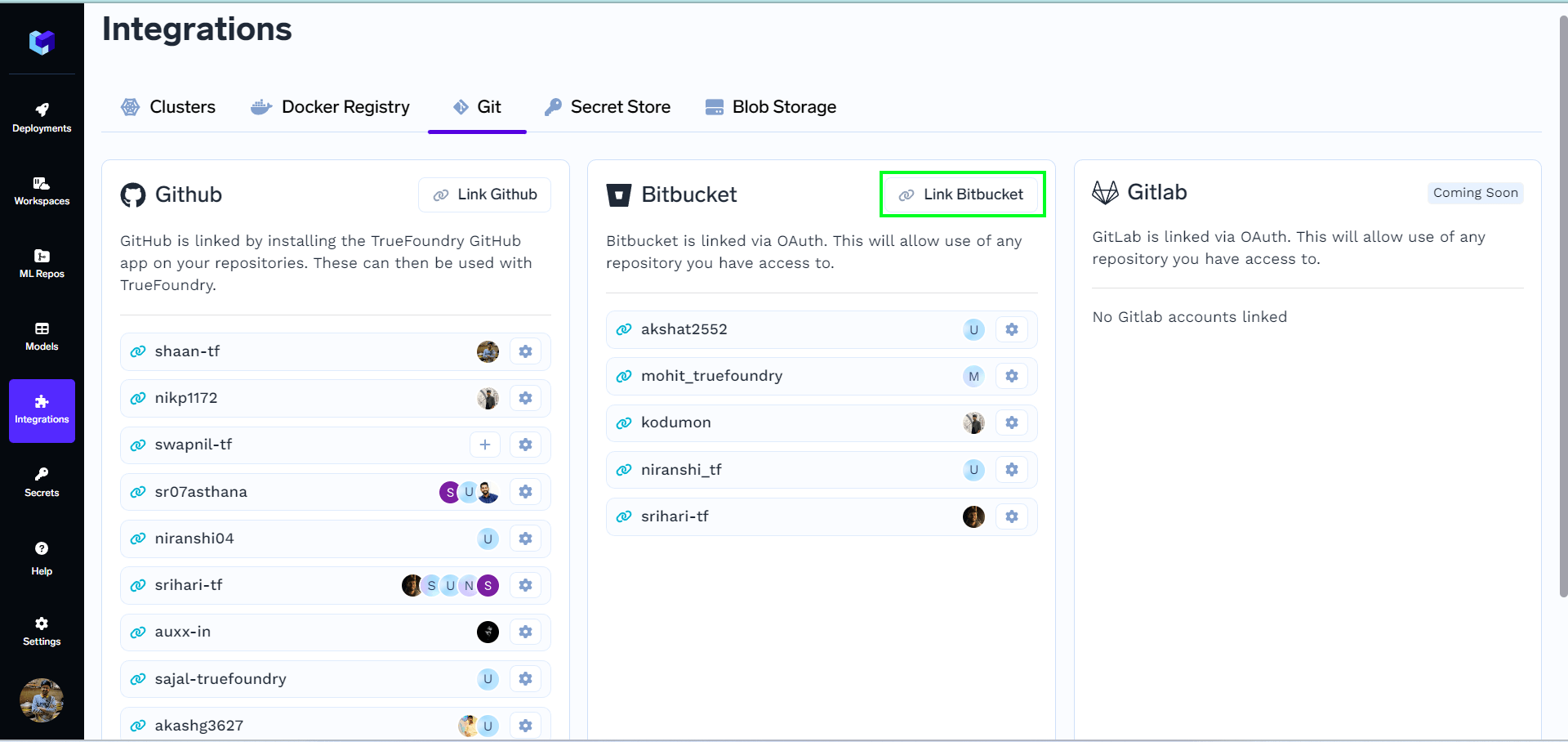The image size is (1568, 742).
Task: Open settings gear for niranshi04
Action: coord(526,539)
